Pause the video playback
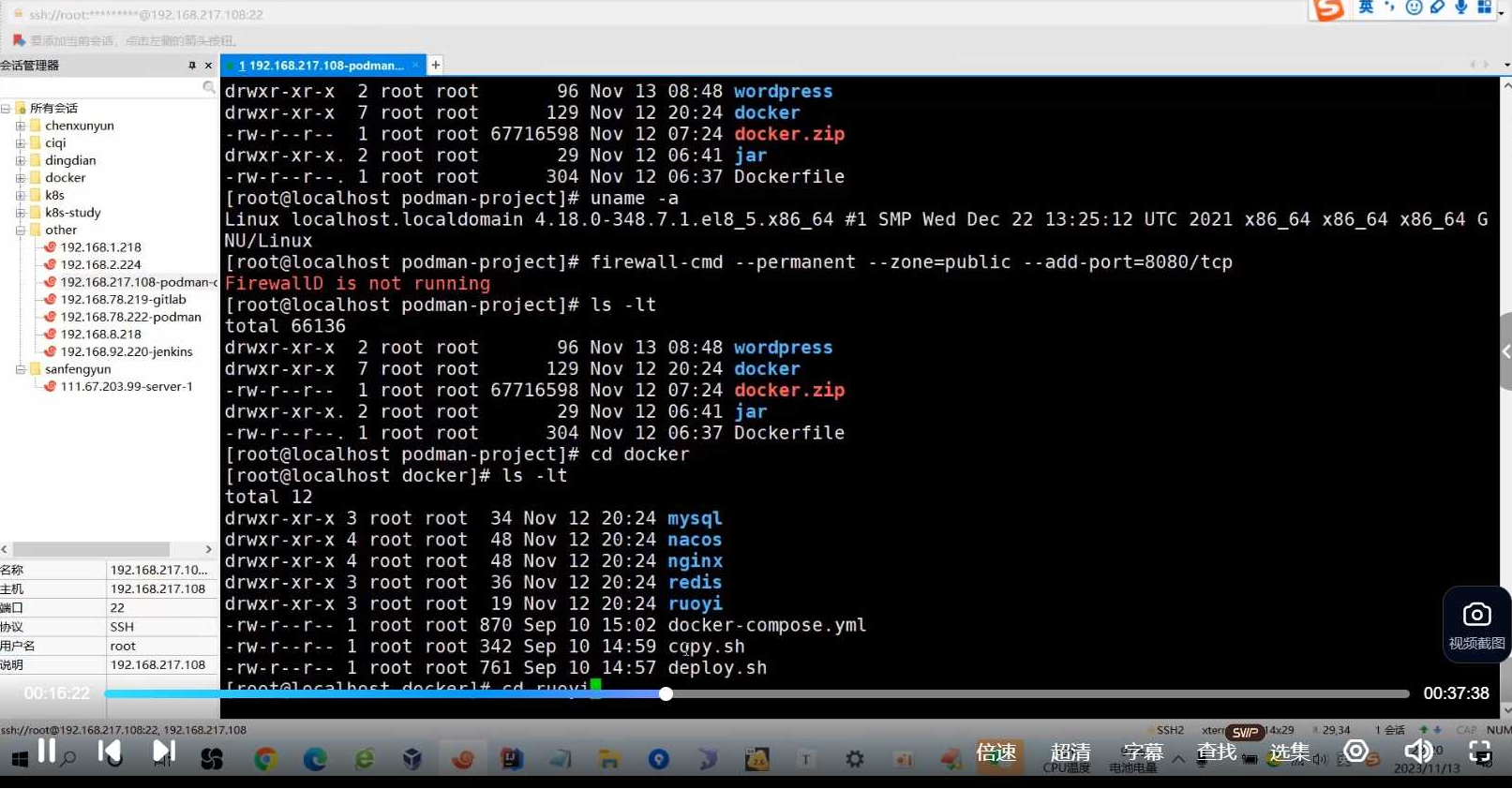Screen dimensions: 1512x789 pos(46,751)
